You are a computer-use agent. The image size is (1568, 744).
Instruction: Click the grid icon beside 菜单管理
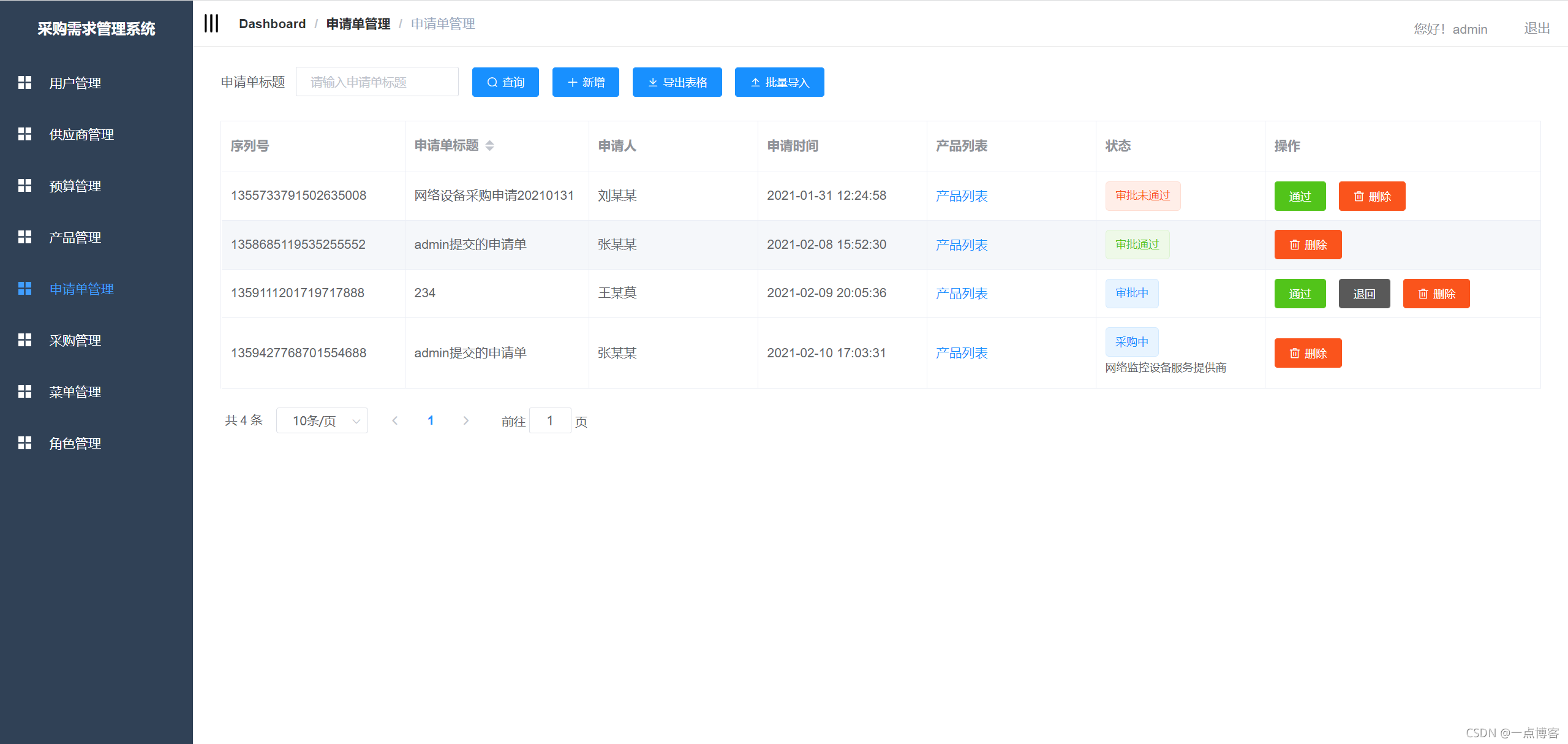[x=25, y=392]
